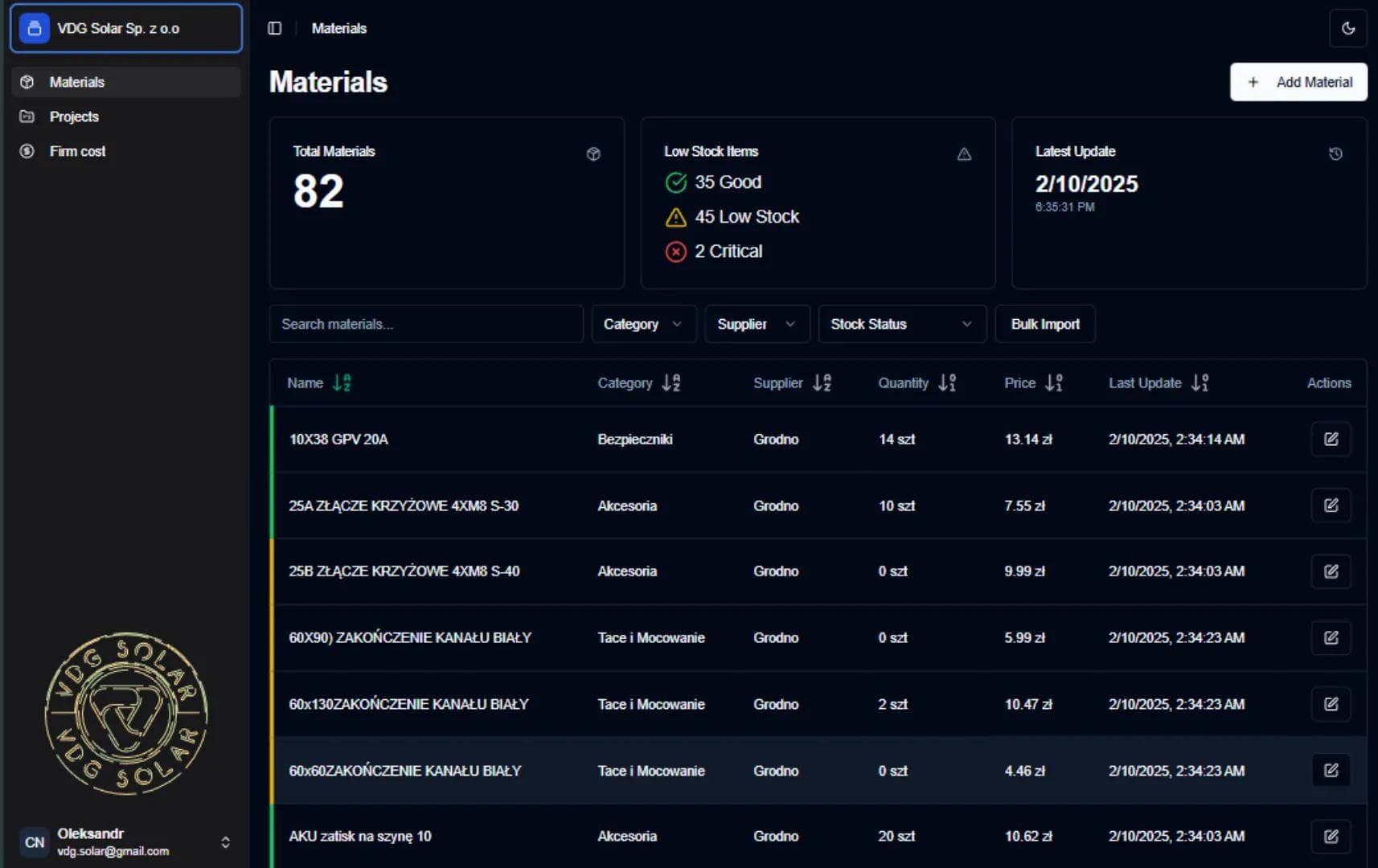
Task: Select Materials in the sidebar
Action: point(76,81)
